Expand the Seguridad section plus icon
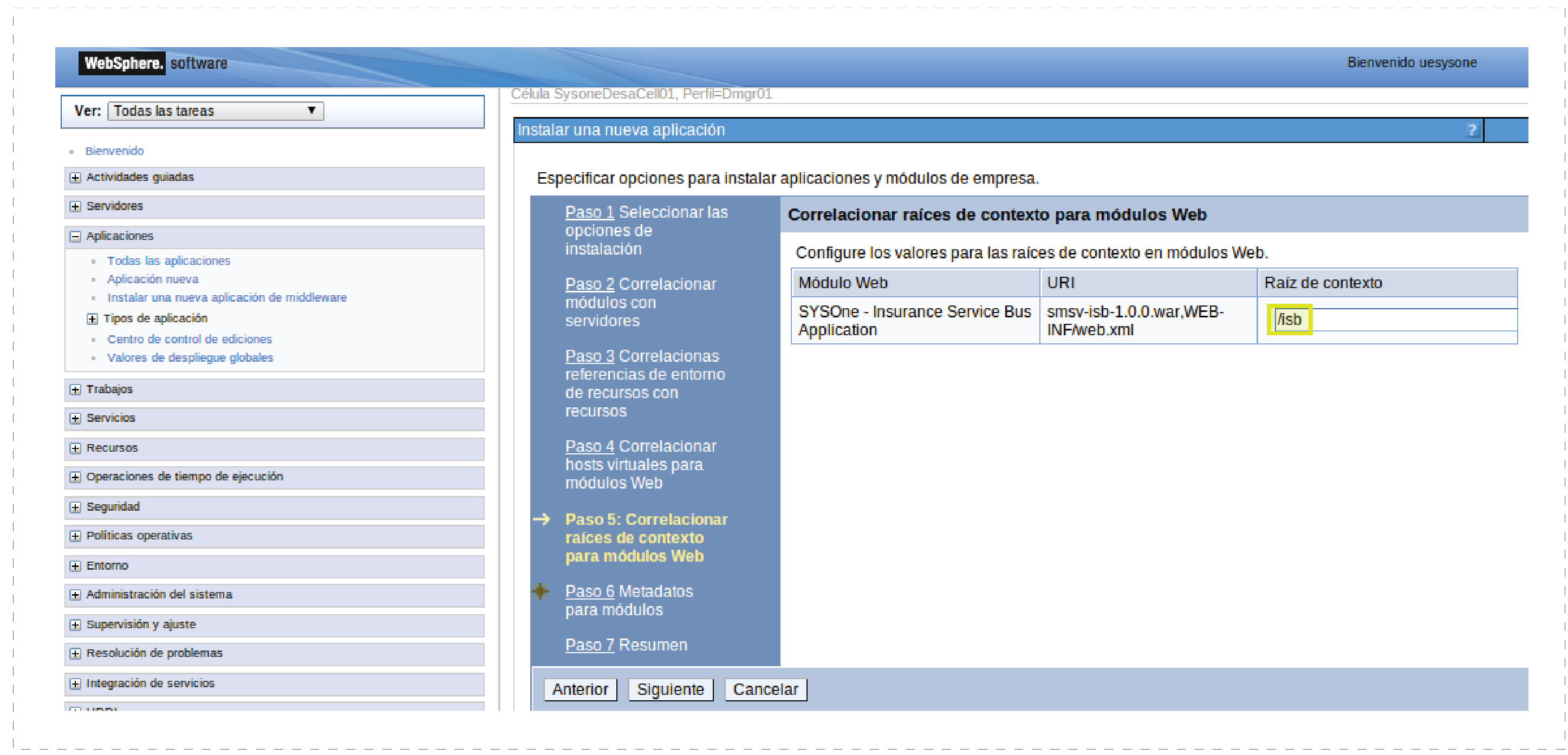The width and height of the screenshot is (1568, 755). 75,506
